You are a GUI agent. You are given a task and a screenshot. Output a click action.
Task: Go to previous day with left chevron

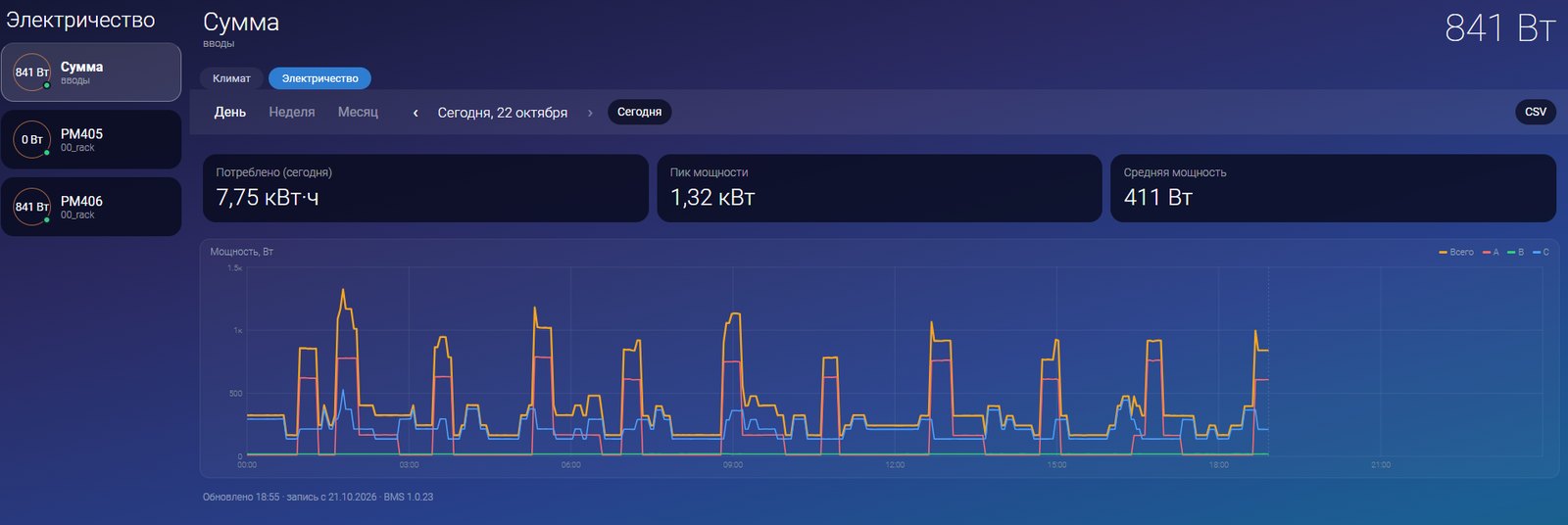point(416,113)
